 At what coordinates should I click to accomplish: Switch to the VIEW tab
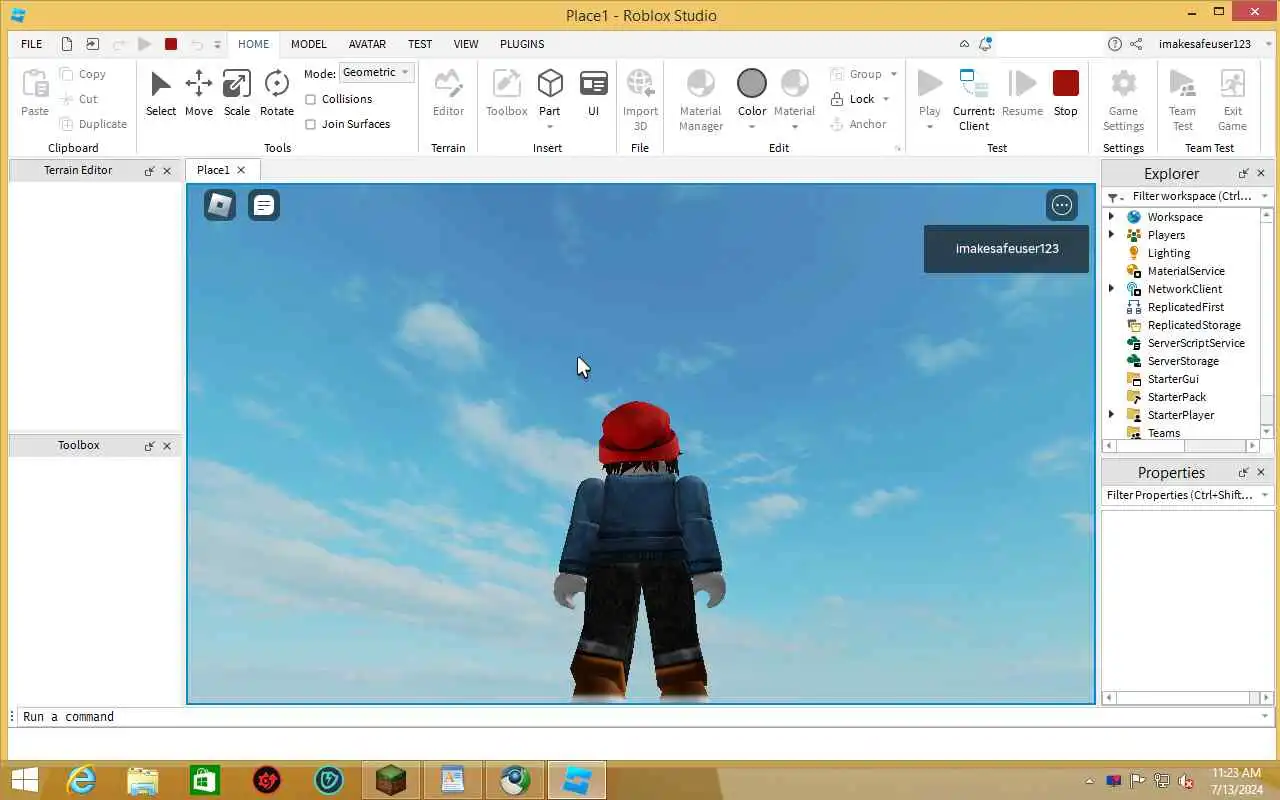(466, 44)
